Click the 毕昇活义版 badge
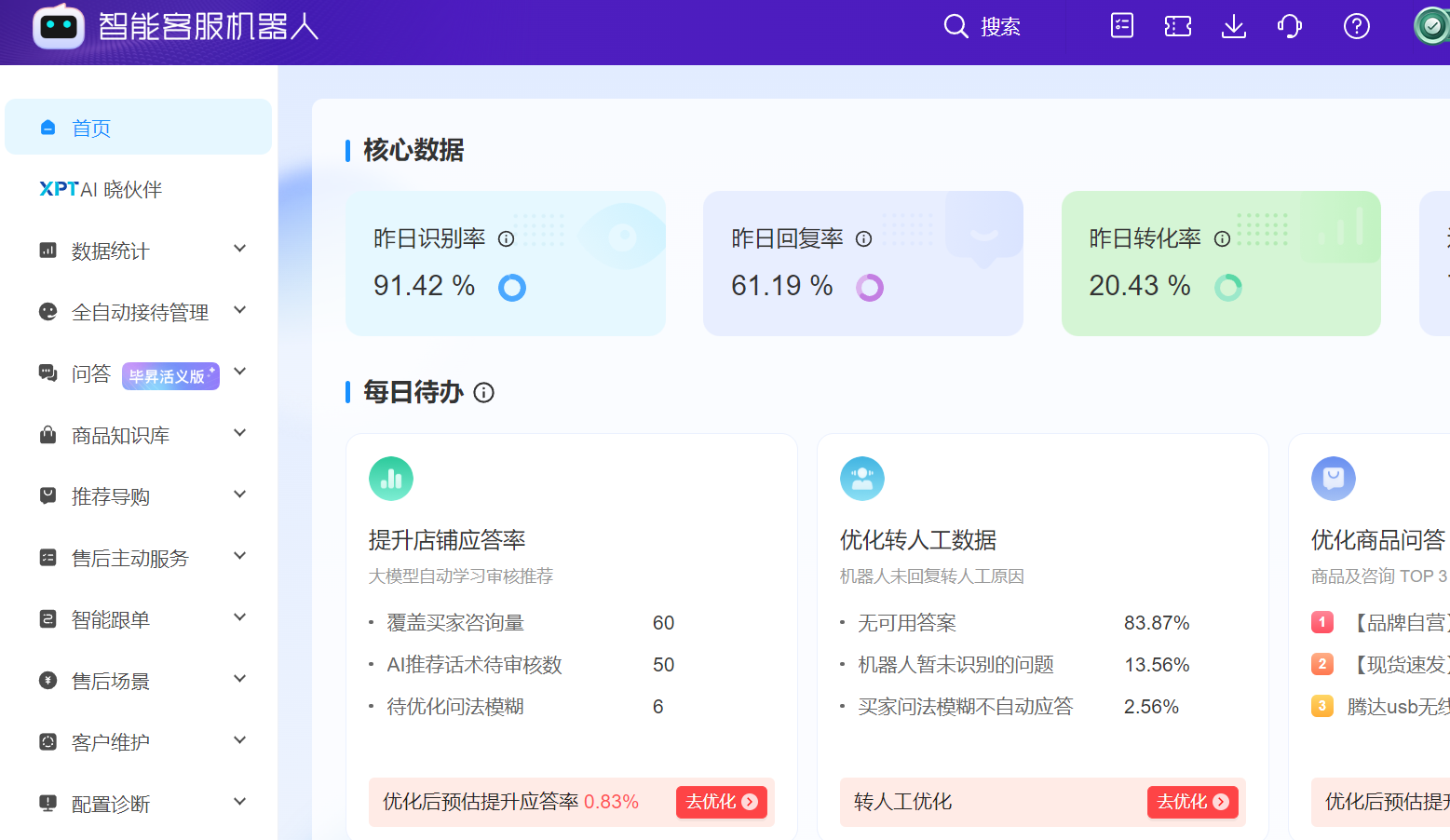Viewport: 1450px width, 840px height. (170, 376)
